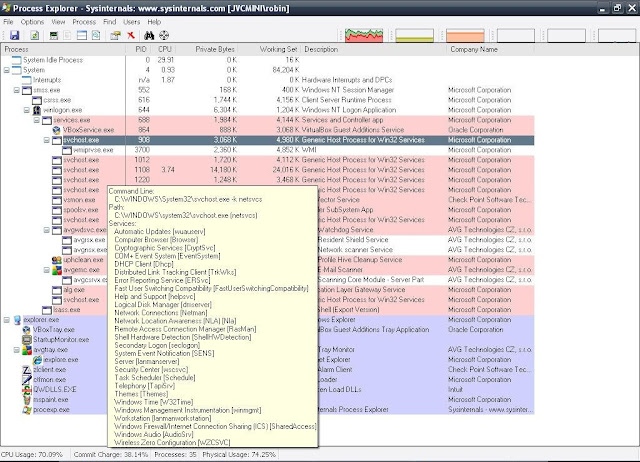This screenshot has width=640, height=462.
Task: Collapse the System process tree node
Action: click(7, 70)
